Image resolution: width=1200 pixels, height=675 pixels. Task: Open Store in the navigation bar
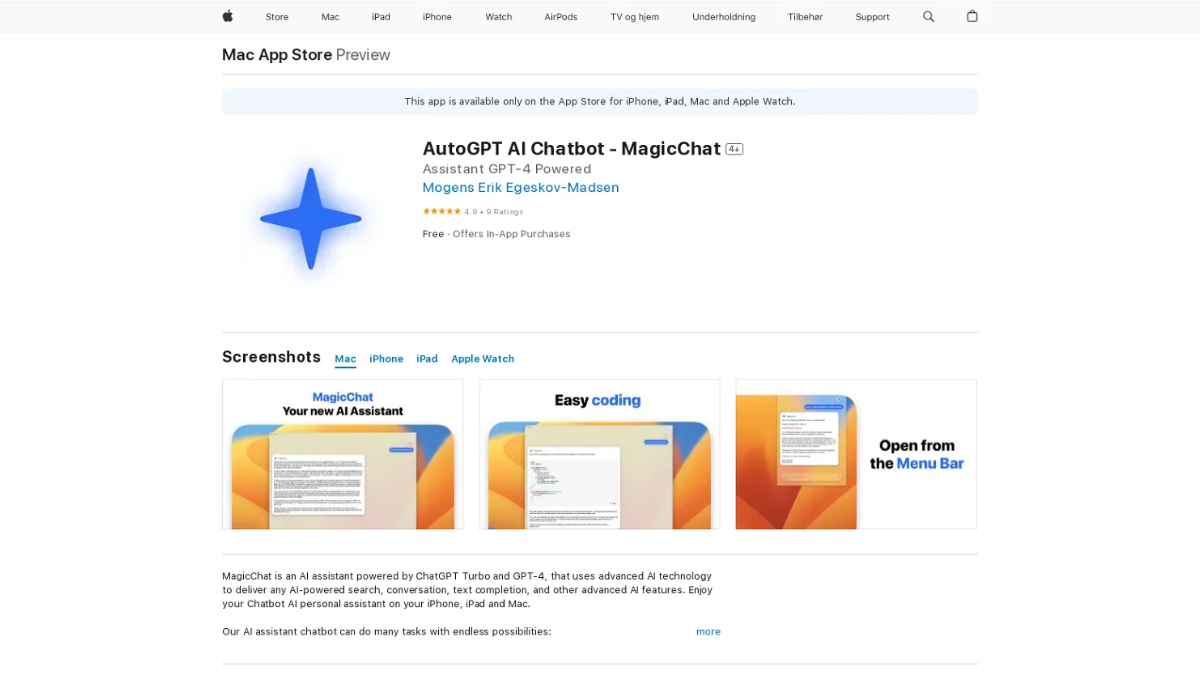(277, 17)
